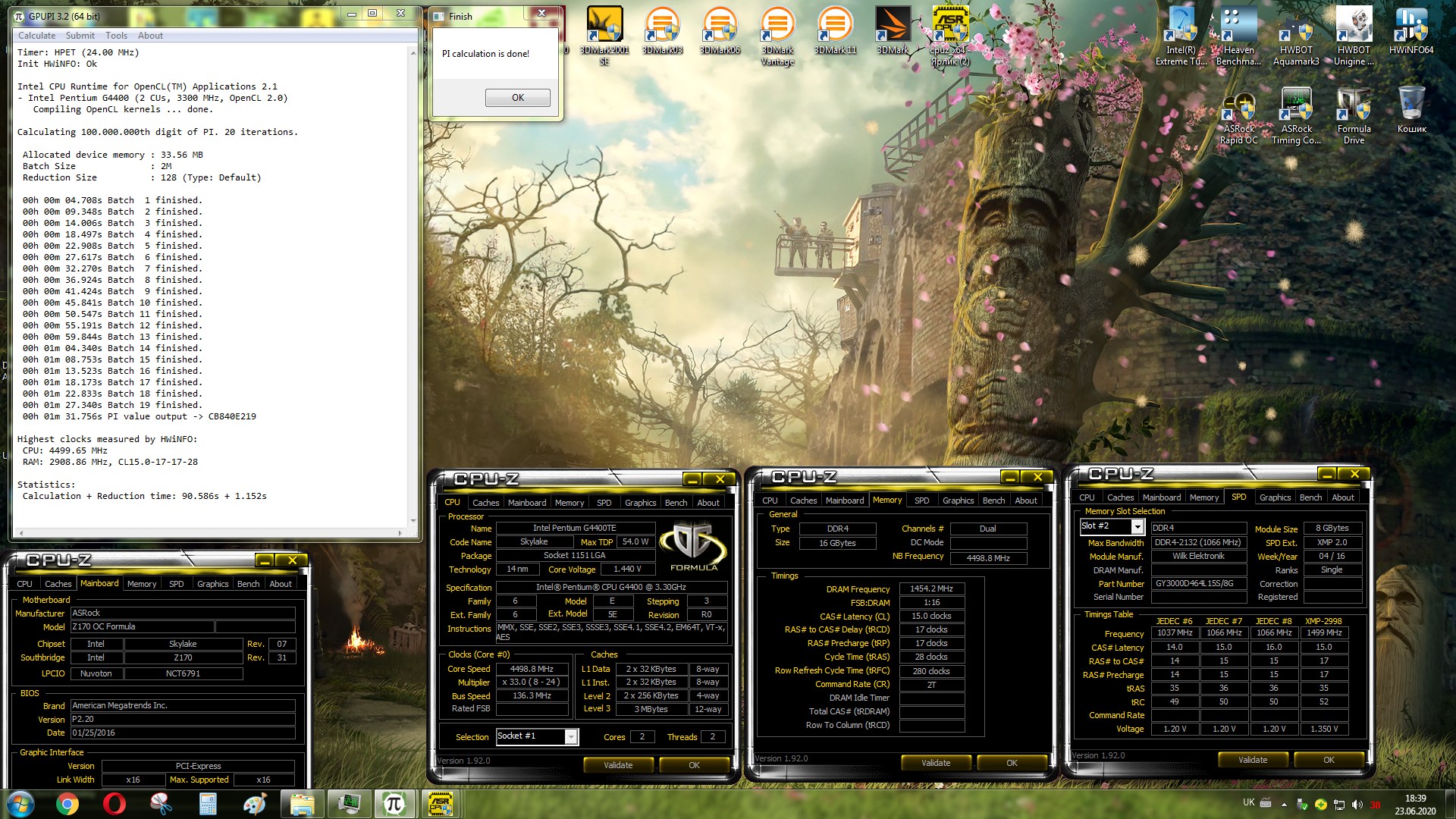
Task: Confirm OK in the Finish dialog
Action: pyautogui.click(x=518, y=98)
